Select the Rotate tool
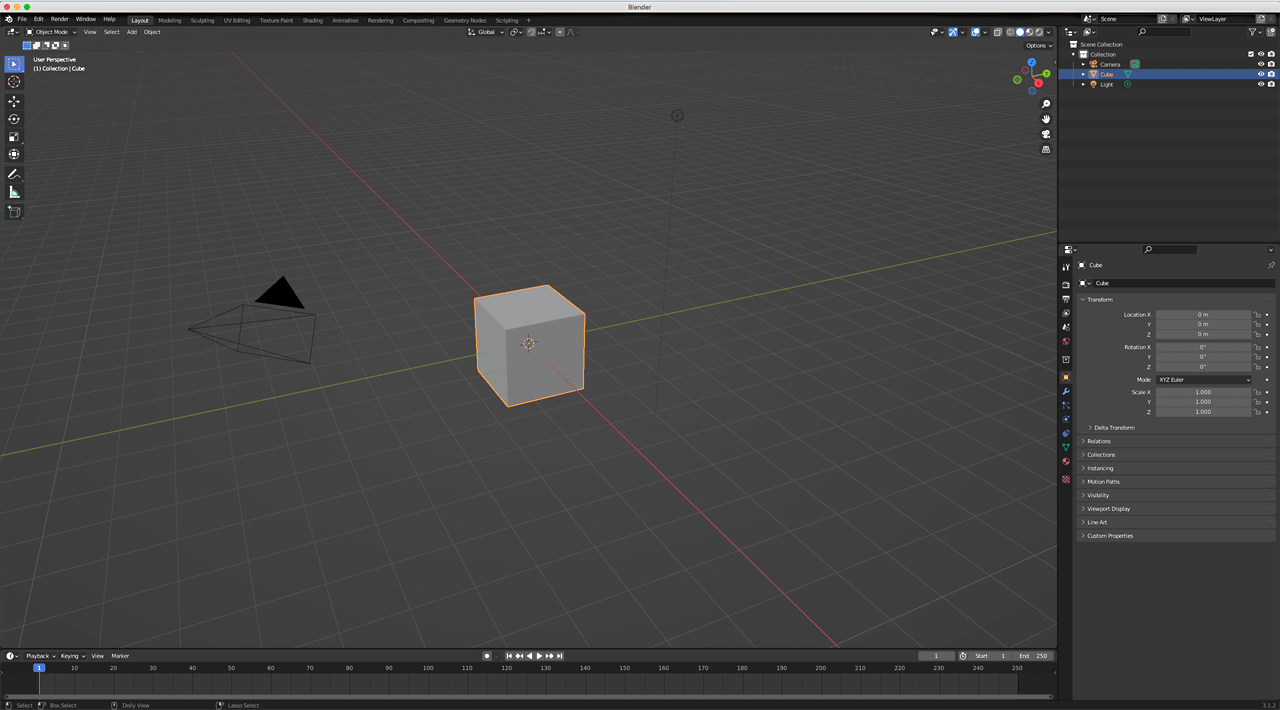 (14, 119)
